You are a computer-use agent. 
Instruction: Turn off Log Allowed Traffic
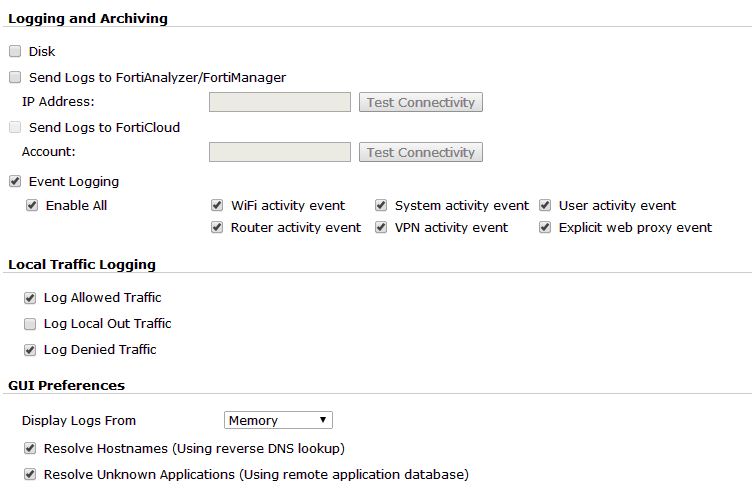pyautogui.click(x=30, y=298)
